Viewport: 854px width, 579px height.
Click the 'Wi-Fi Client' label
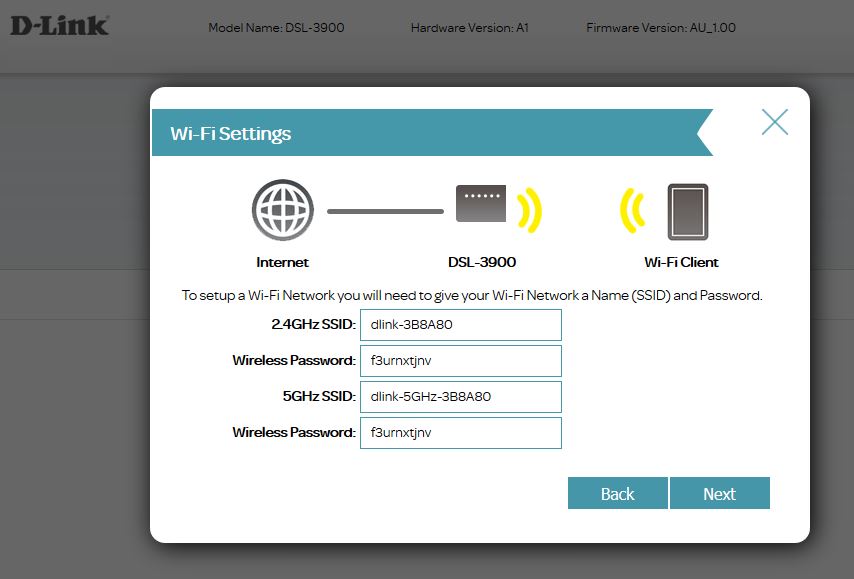click(681, 263)
